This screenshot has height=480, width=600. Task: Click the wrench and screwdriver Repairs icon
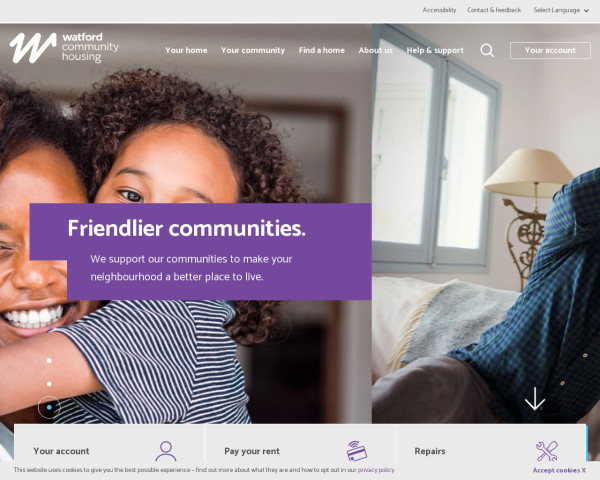point(547,451)
